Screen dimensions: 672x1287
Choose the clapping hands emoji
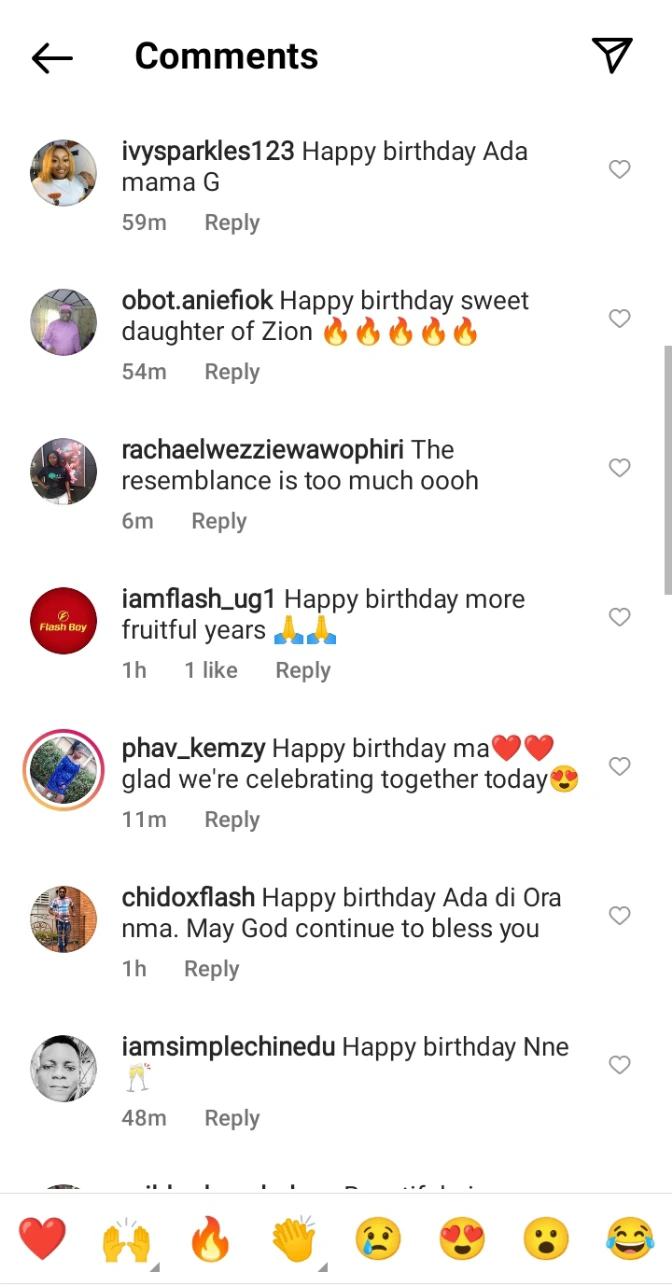point(294,1241)
